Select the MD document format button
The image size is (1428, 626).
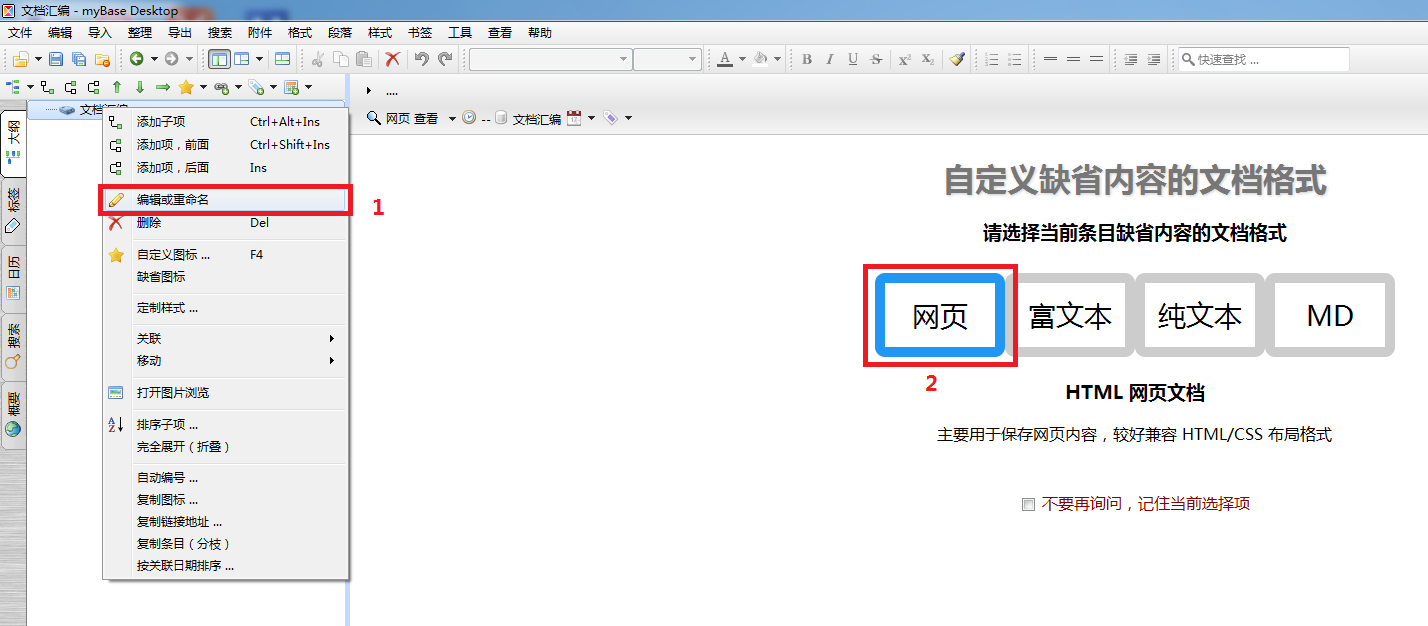[1330, 315]
